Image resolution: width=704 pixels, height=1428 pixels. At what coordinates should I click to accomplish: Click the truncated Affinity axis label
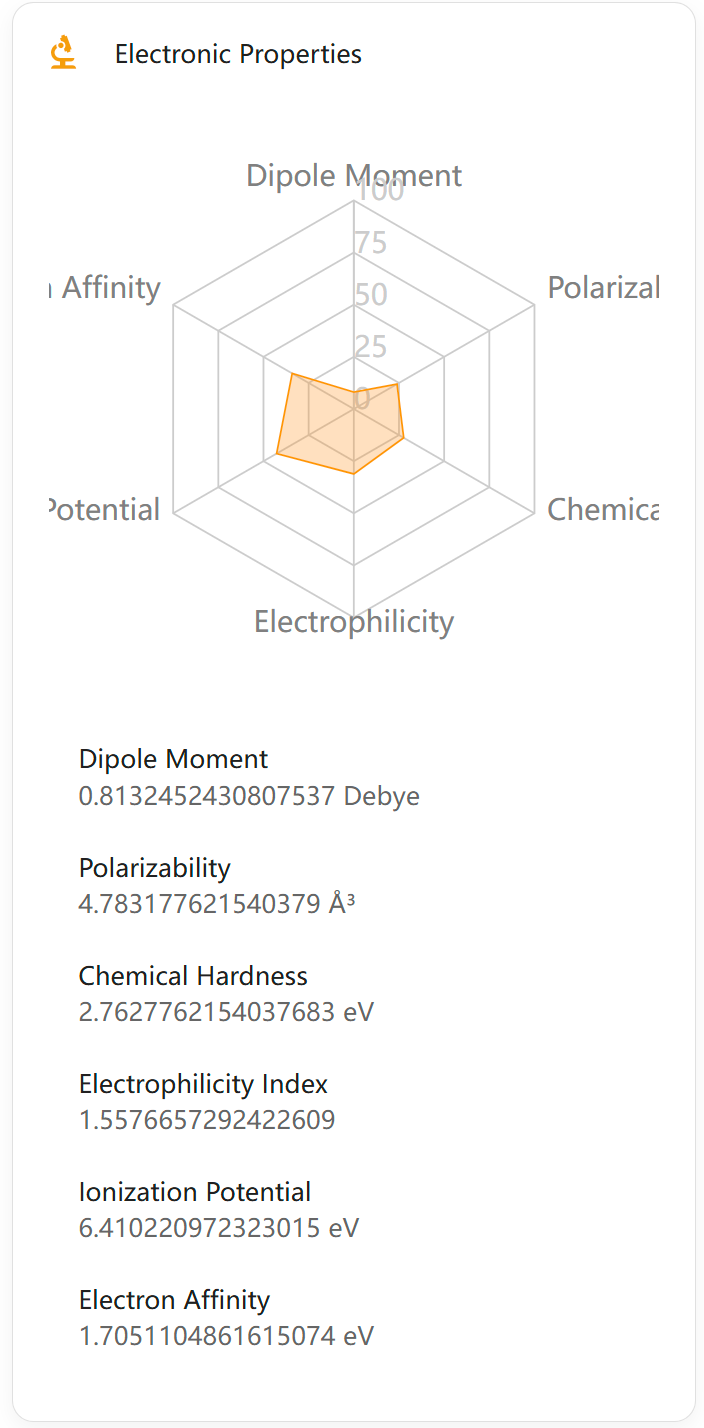(x=108, y=288)
